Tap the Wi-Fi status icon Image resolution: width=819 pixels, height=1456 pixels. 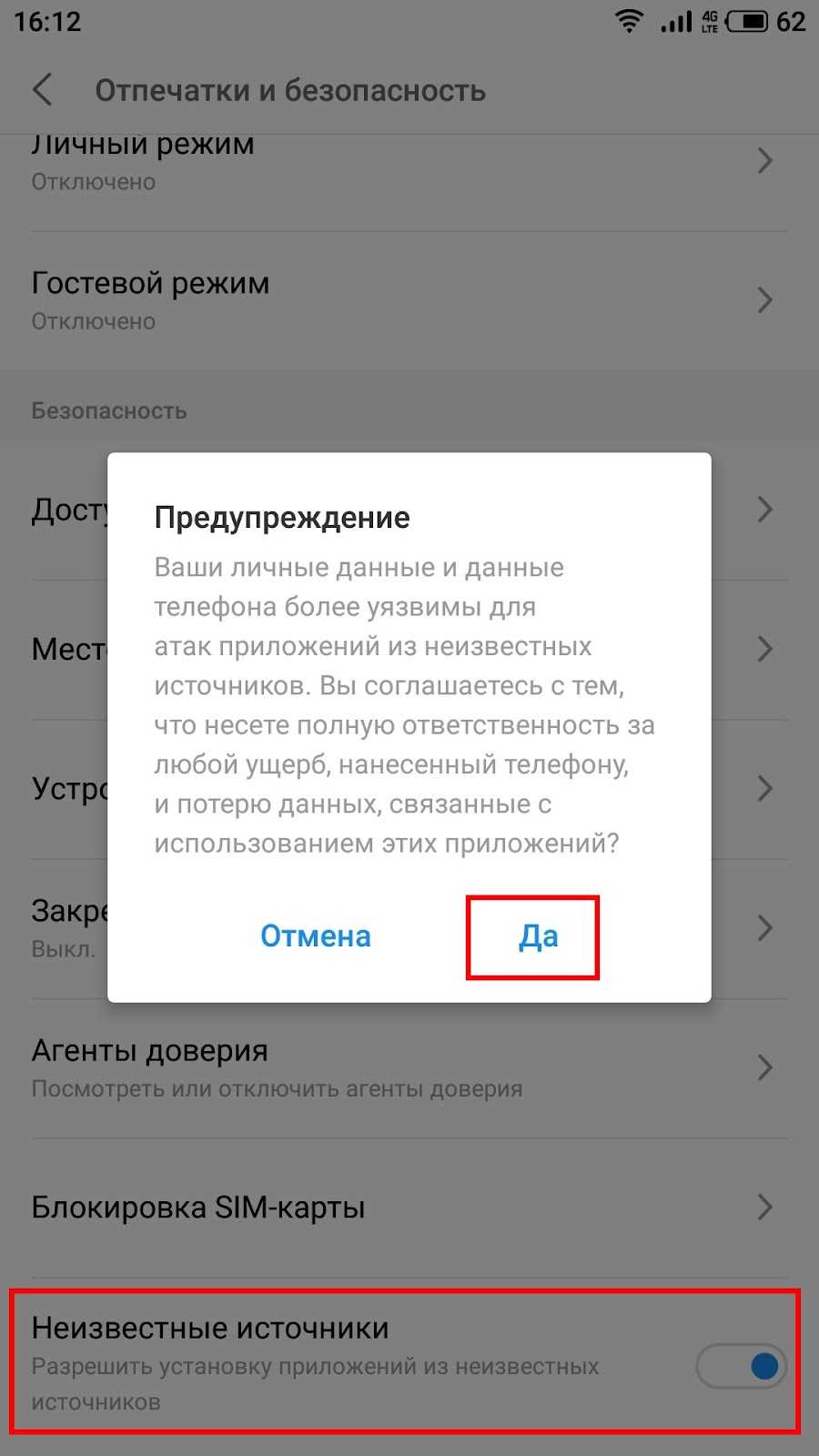[x=629, y=21]
